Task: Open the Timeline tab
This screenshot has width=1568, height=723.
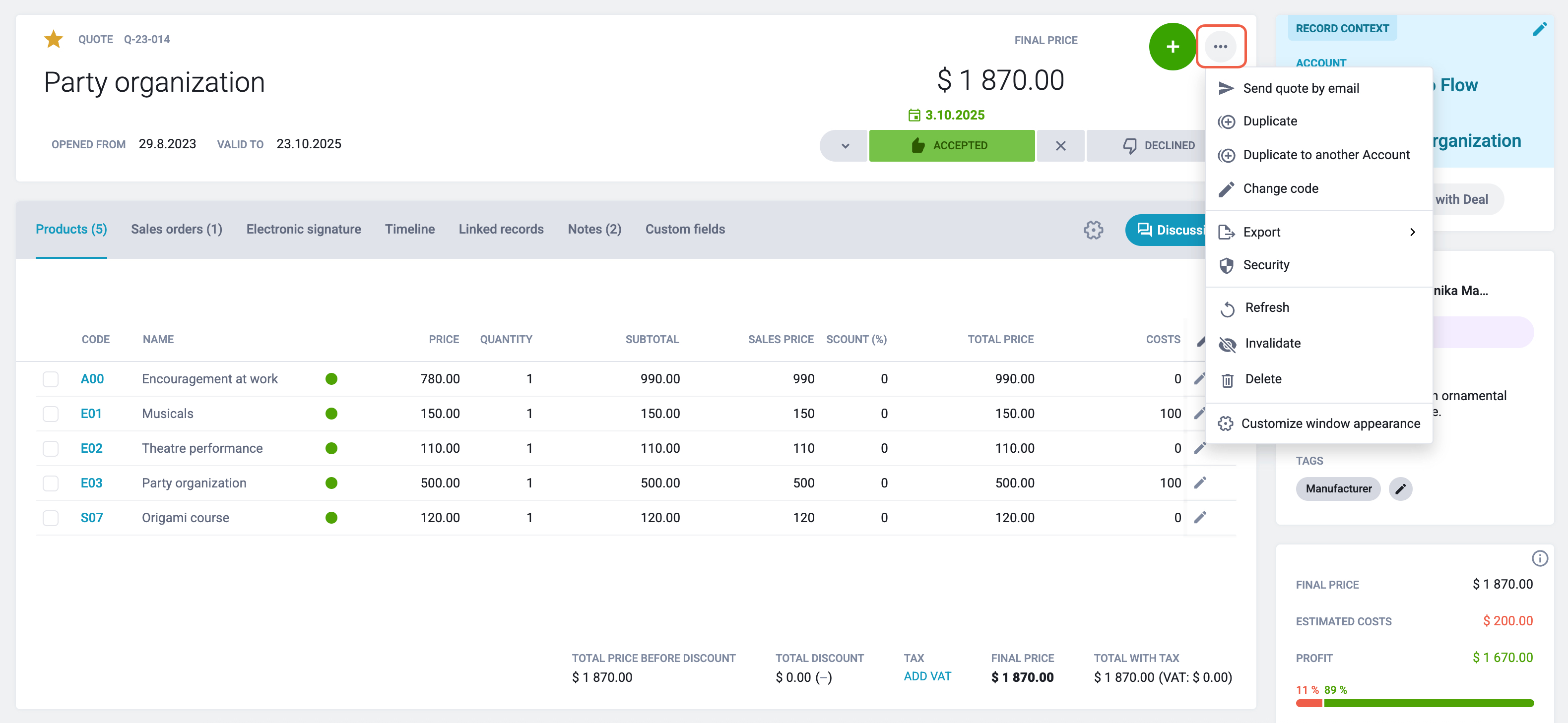Action: coord(410,229)
